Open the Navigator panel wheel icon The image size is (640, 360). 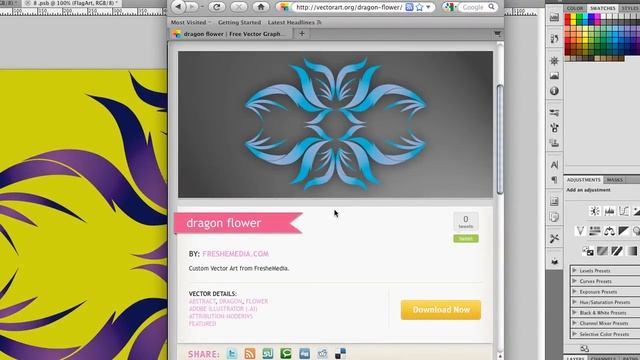[554, 61]
